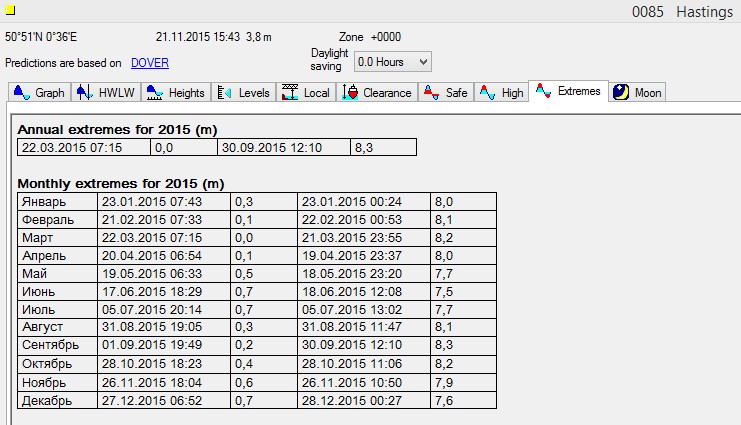The width and height of the screenshot is (741, 425).
Task: Open the Moon tab
Action: pos(637,92)
